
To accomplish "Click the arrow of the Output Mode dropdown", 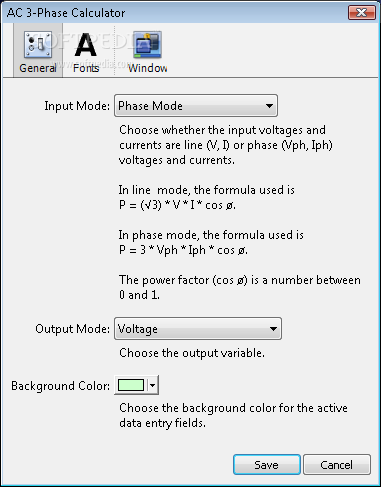I will pyautogui.click(x=273, y=329).
